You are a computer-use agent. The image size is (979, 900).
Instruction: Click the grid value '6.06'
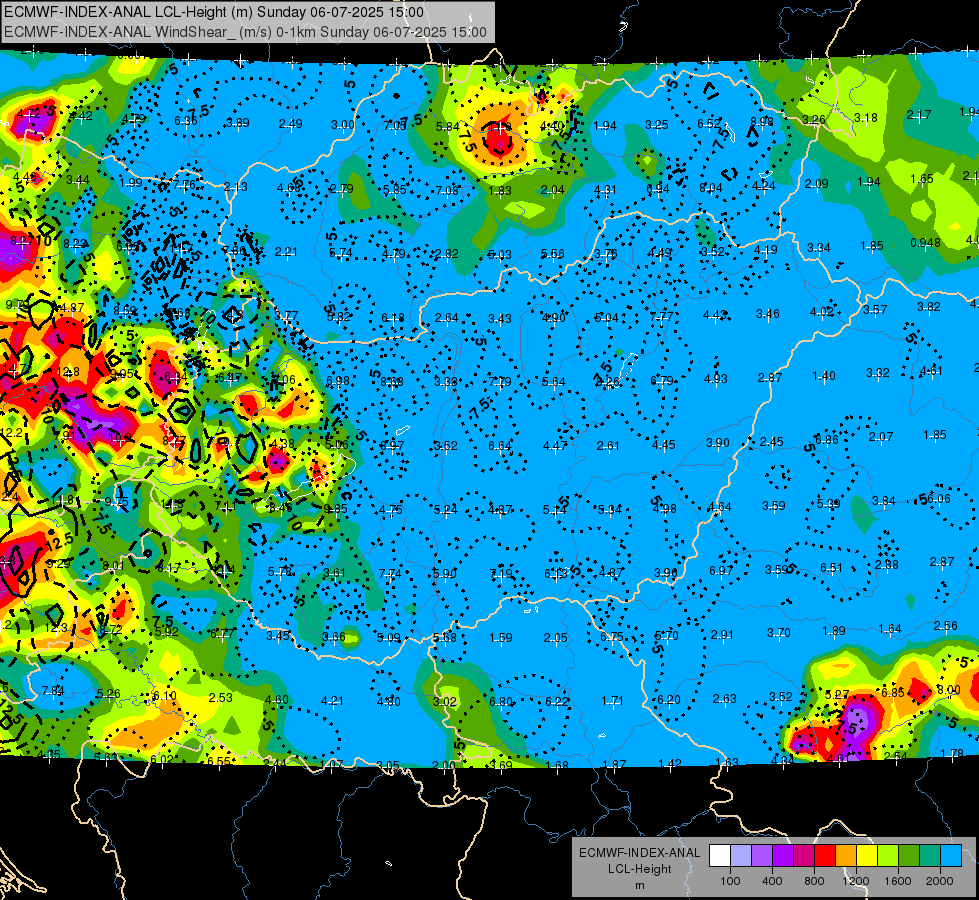point(939,498)
